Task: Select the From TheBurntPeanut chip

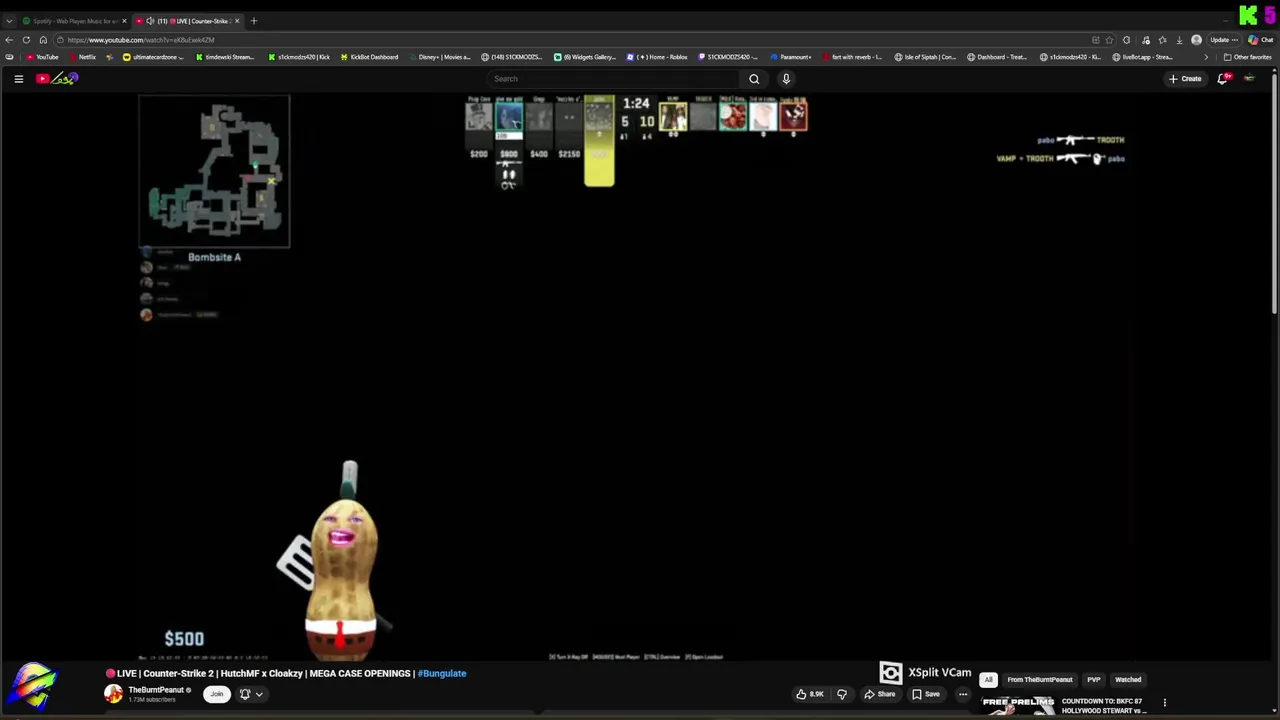Action: pyautogui.click(x=1040, y=680)
